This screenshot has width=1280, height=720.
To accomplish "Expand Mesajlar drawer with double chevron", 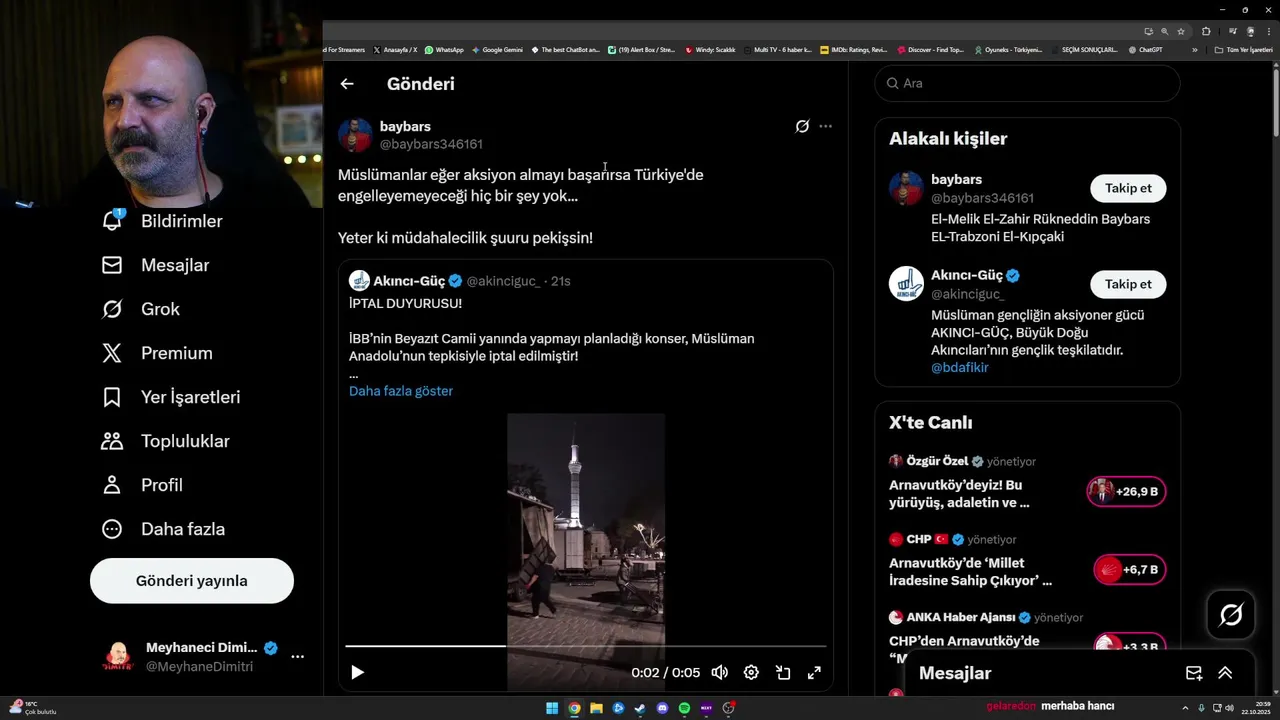I will click(1225, 673).
